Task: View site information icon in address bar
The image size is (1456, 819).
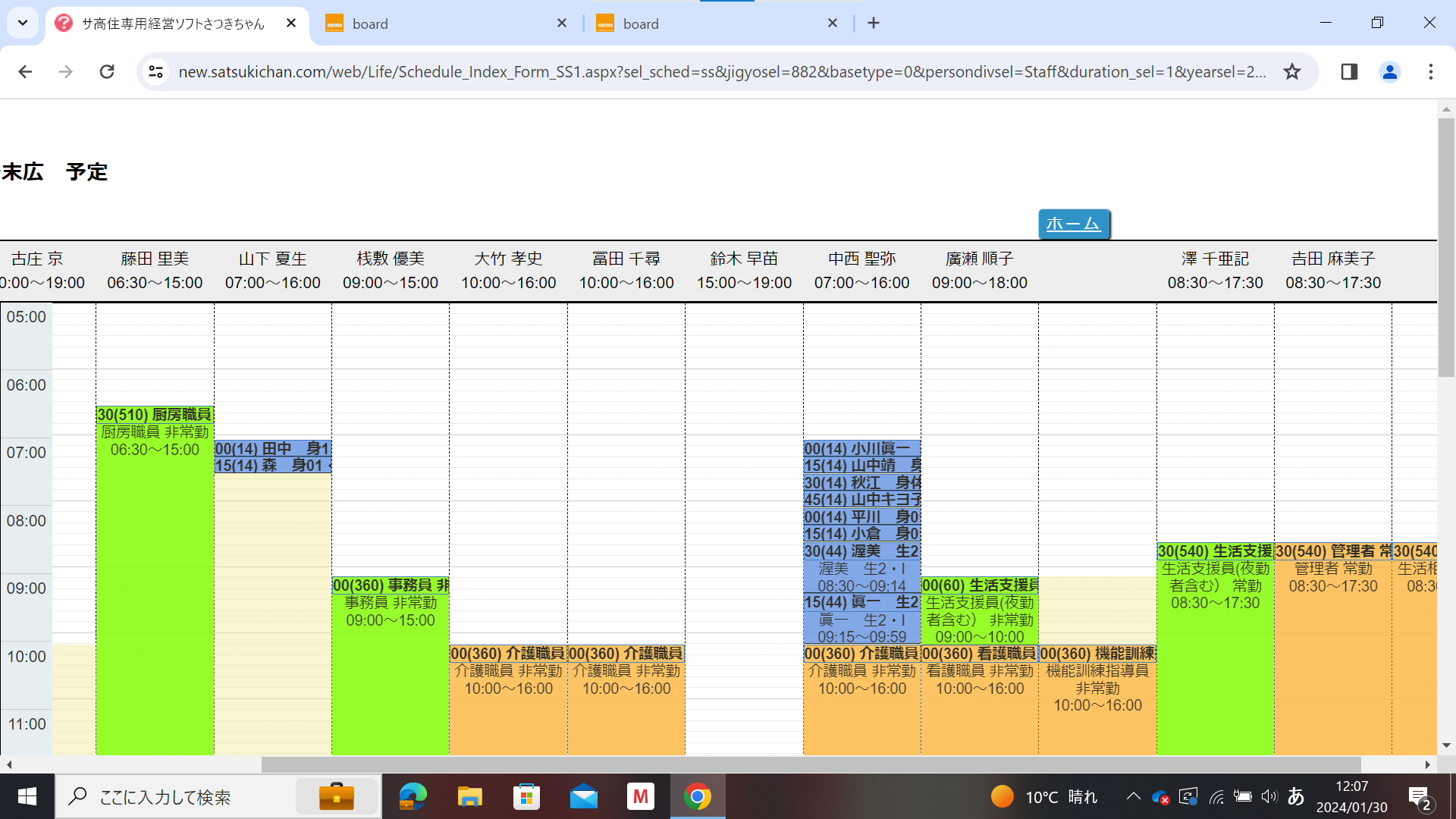Action: pos(155,71)
